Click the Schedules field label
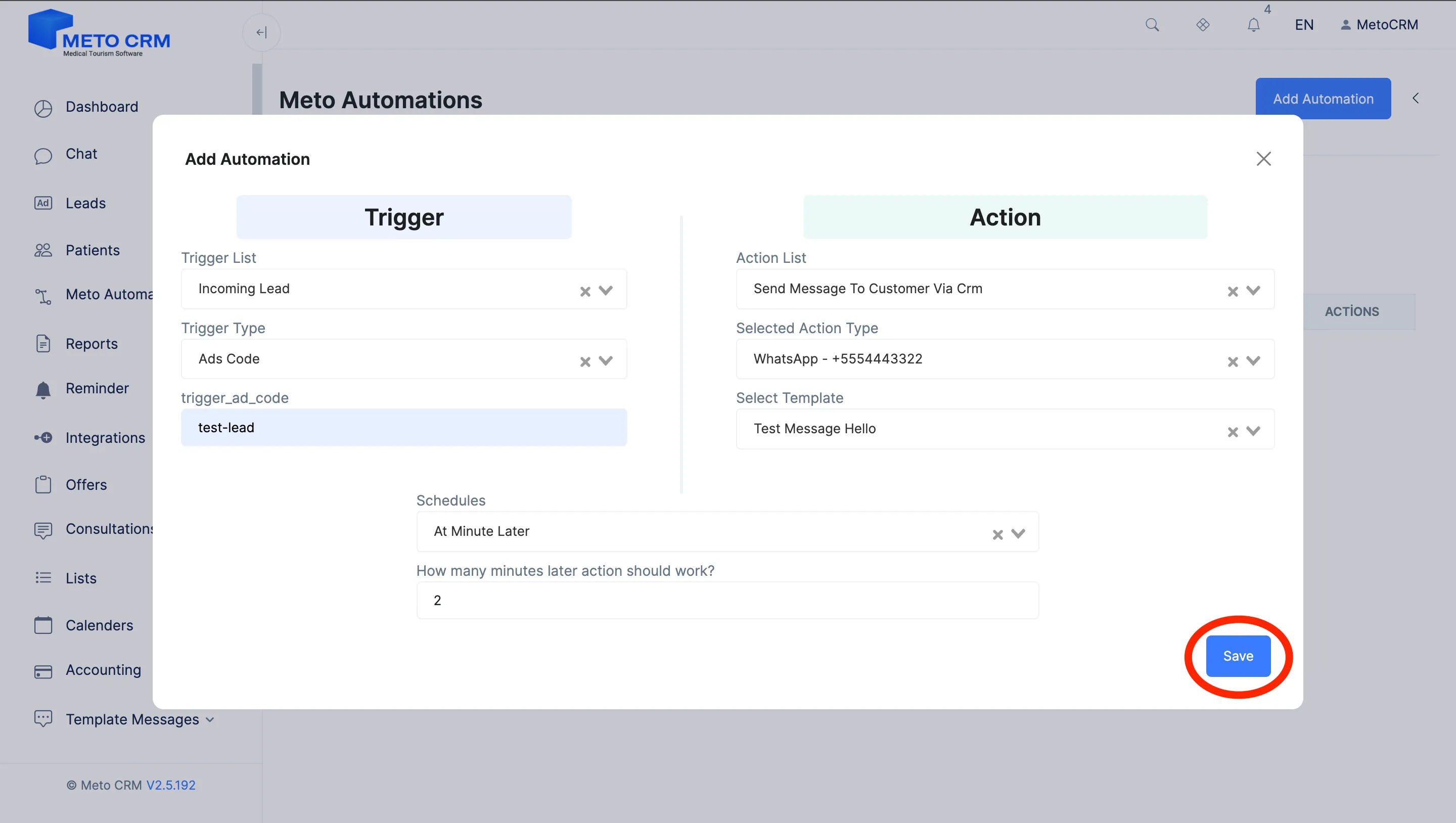Image resolution: width=1456 pixels, height=823 pixels. pyautogui.click(x=450, y=500)
